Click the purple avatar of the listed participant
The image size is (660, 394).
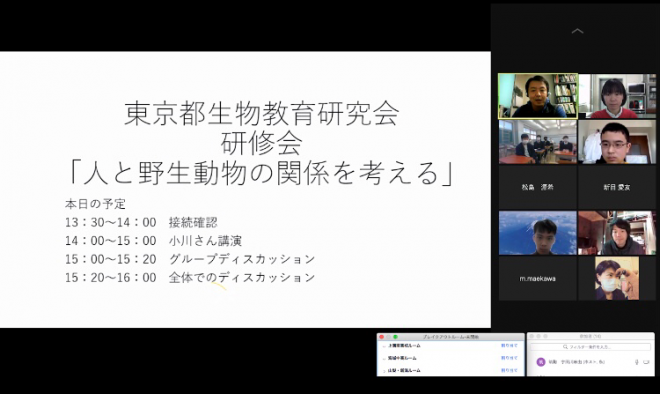(541, 362)
